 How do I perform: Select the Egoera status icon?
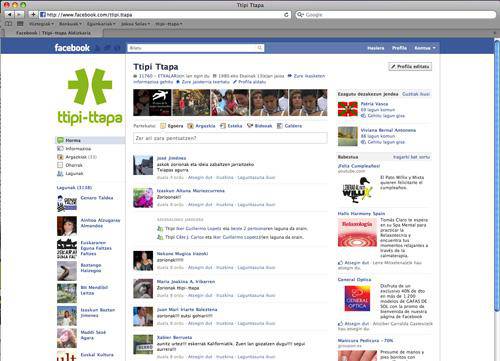(x=163, y=126)
